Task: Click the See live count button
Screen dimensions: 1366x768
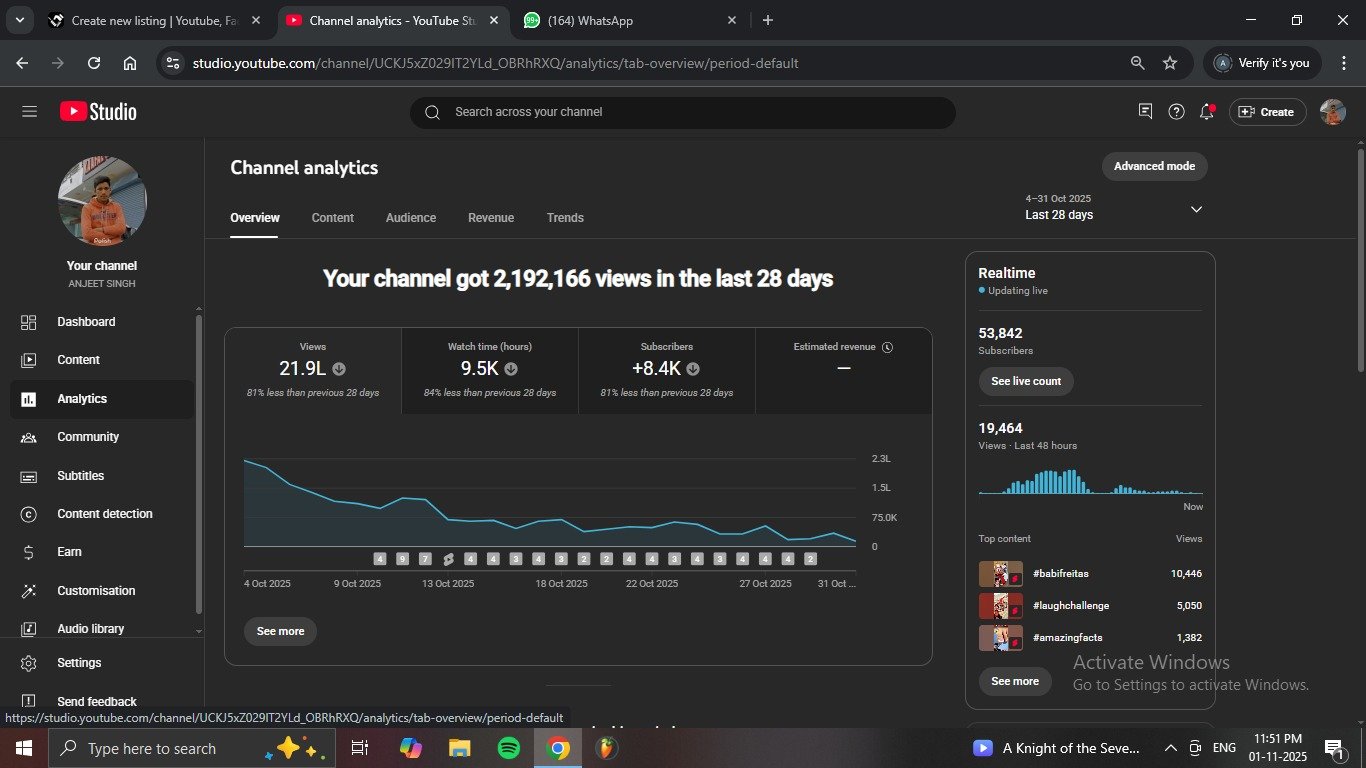Action: pyautogui.click(x=1026, y=381)
